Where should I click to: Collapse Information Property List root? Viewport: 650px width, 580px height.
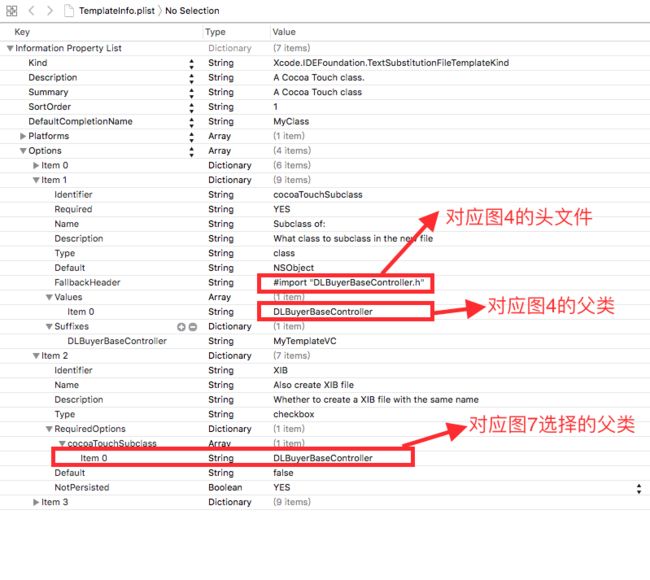(x=10, y=49)
